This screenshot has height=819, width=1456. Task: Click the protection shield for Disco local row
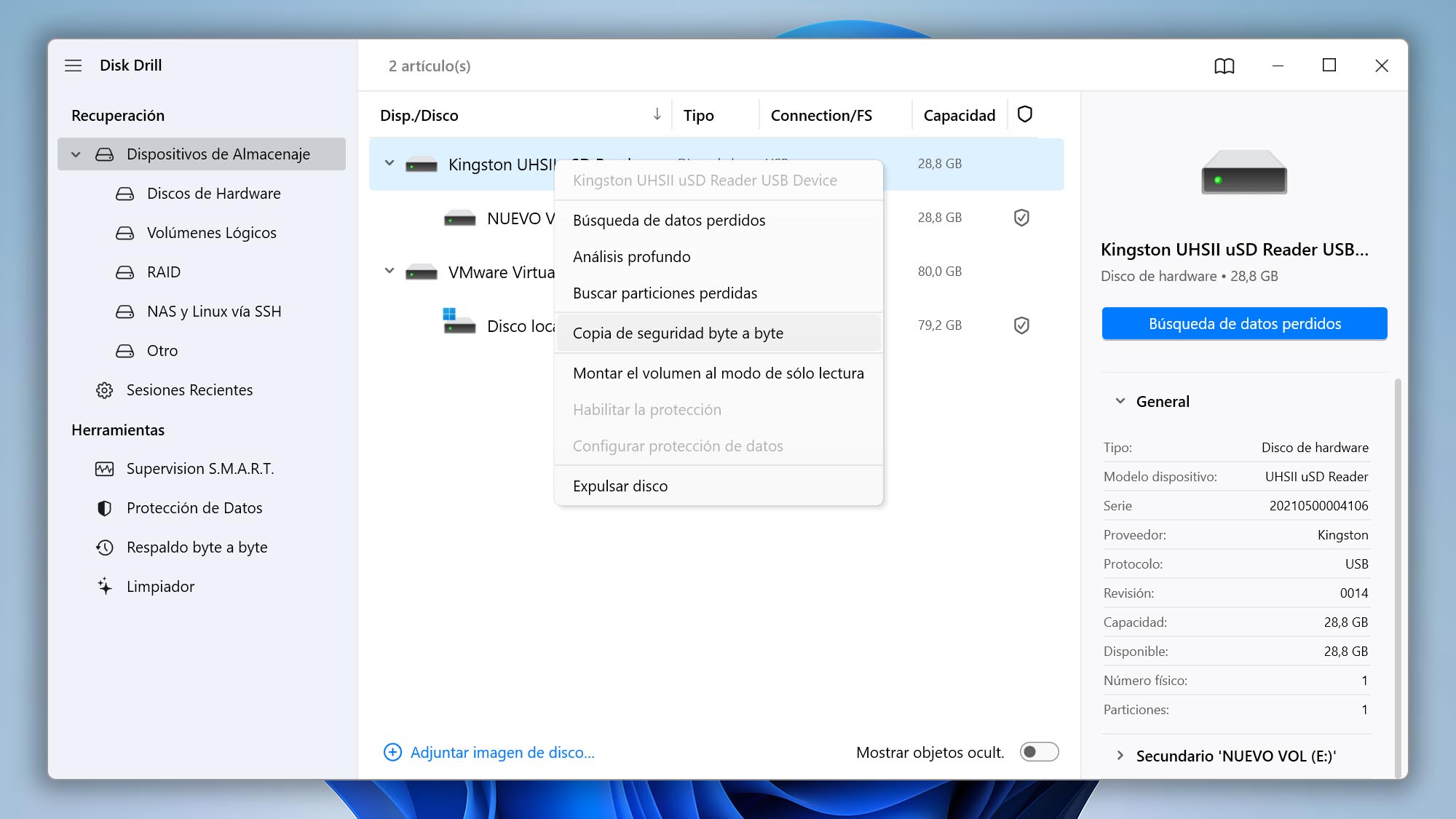1021,325
